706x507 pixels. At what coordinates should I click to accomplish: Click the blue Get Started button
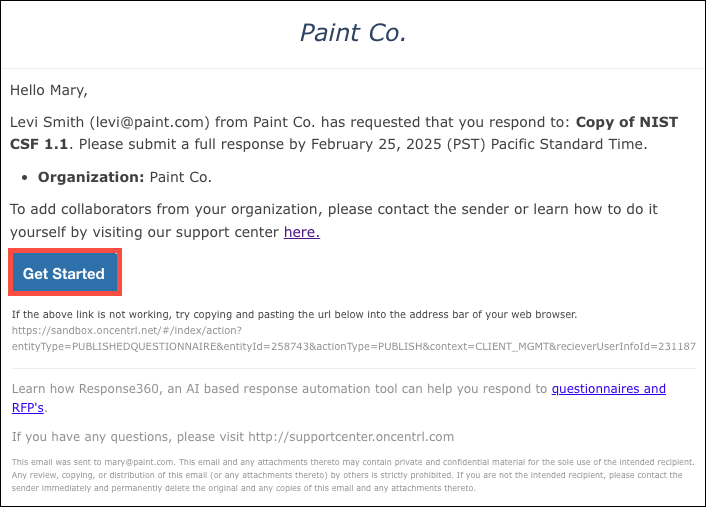65,272
